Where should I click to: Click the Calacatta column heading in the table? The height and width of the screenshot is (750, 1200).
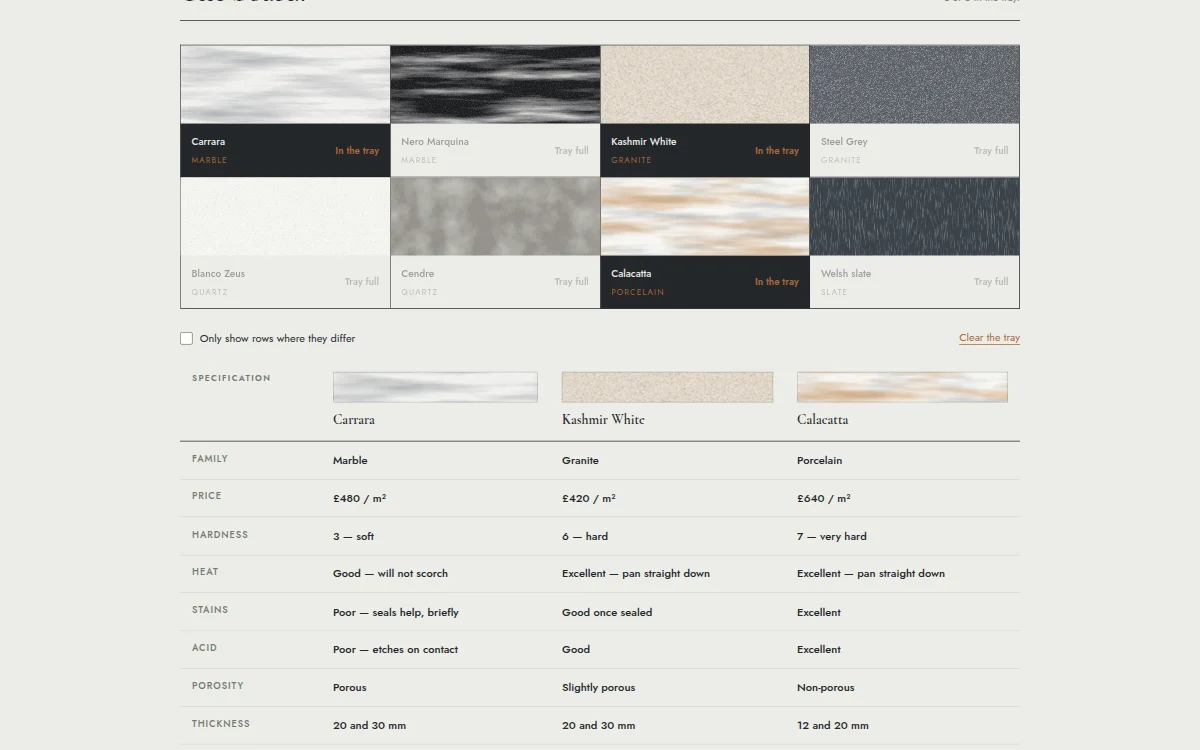point(822,420)
